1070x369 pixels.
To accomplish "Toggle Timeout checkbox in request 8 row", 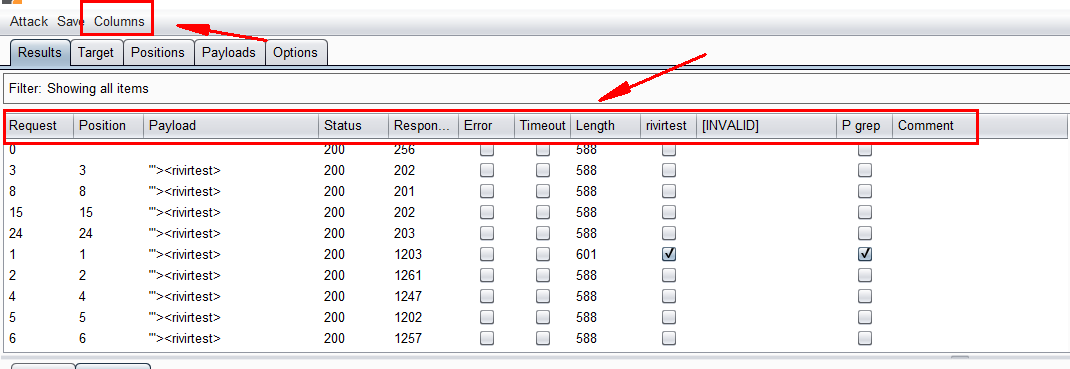I will click(543, 191).
